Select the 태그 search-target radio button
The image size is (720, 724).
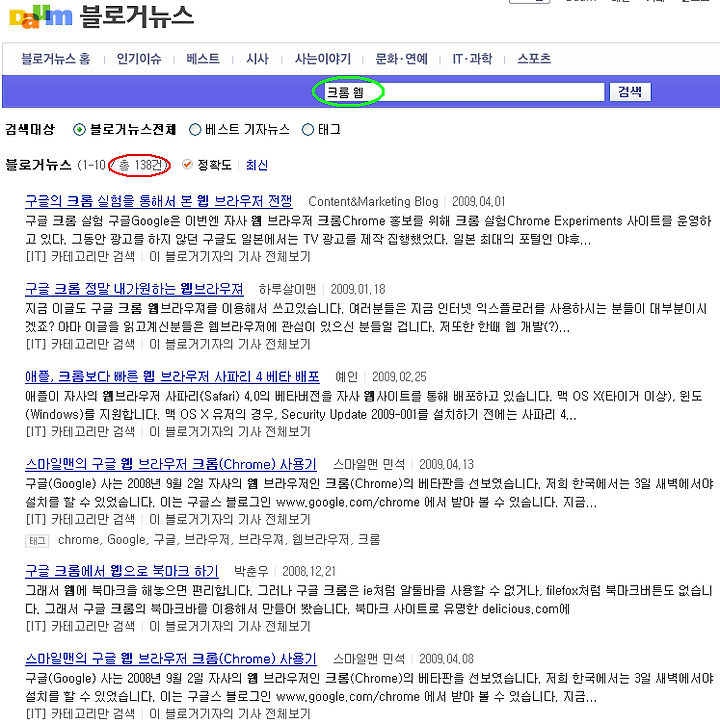(x=308, y=130)
